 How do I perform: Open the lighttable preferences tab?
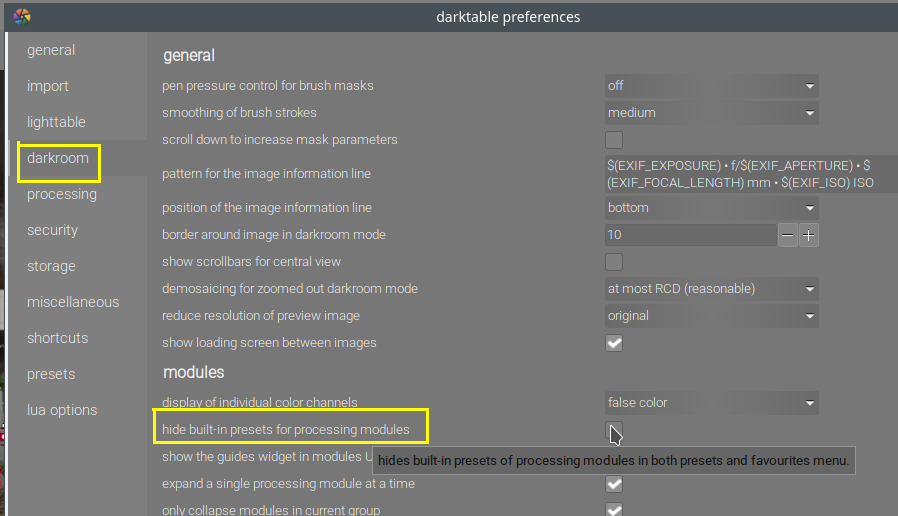(x=56, y=122)
